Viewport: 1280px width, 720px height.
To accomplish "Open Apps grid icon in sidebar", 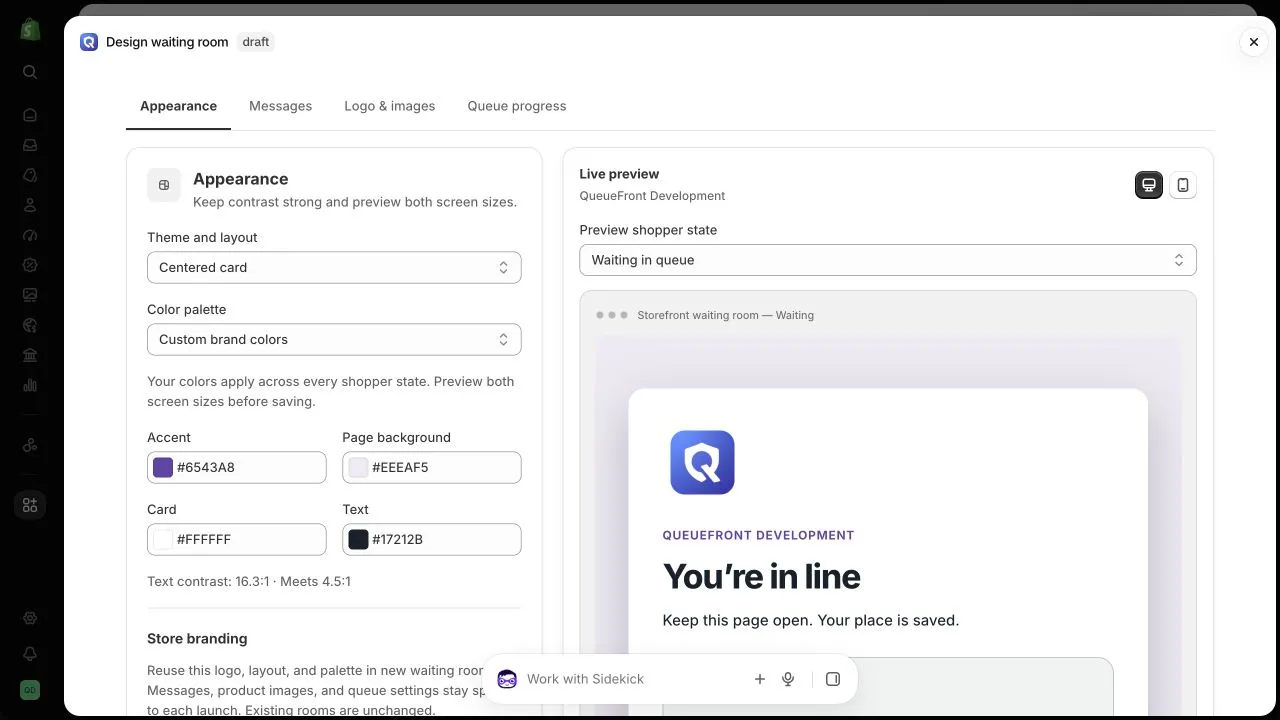I will 30,505.
